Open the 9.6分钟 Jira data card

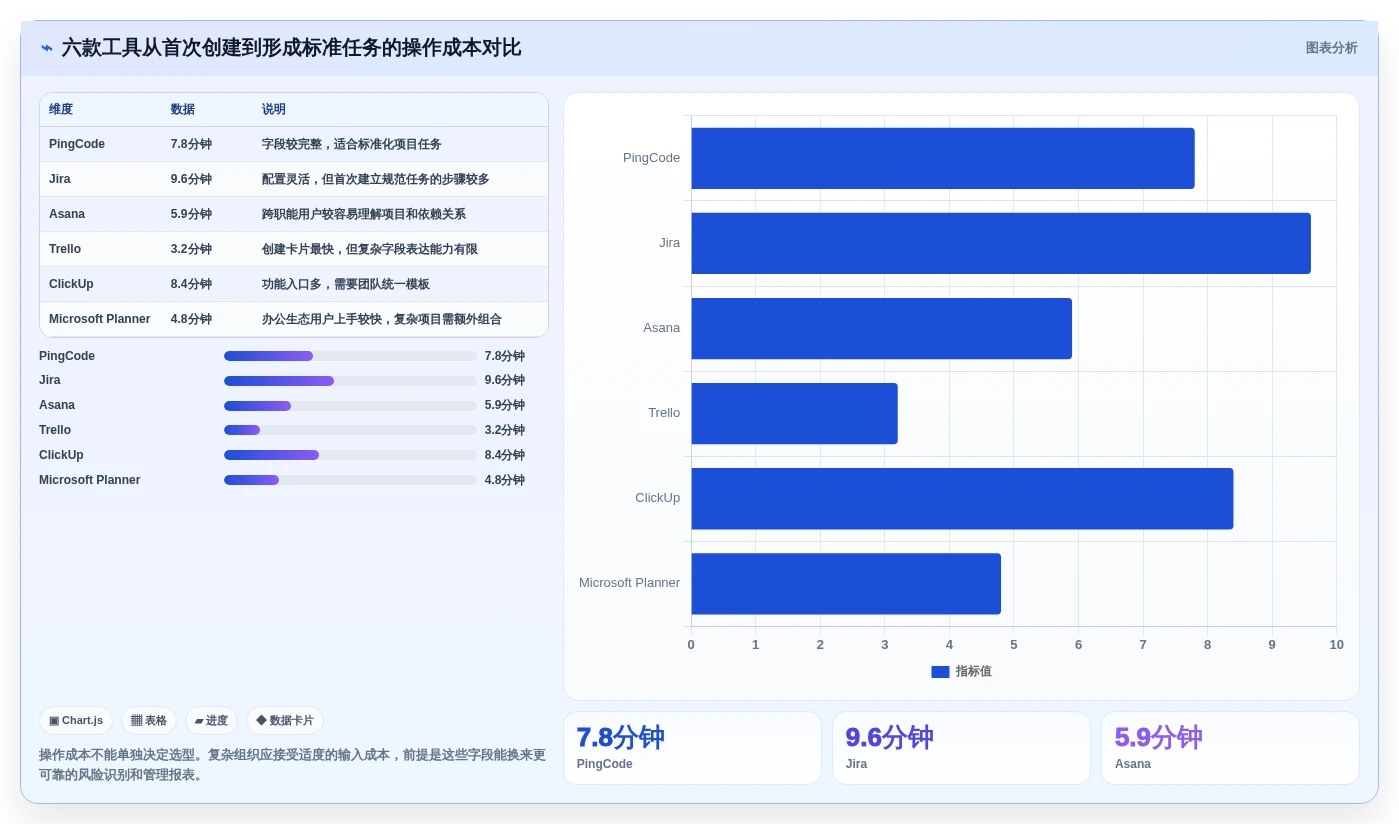[961, 748]
